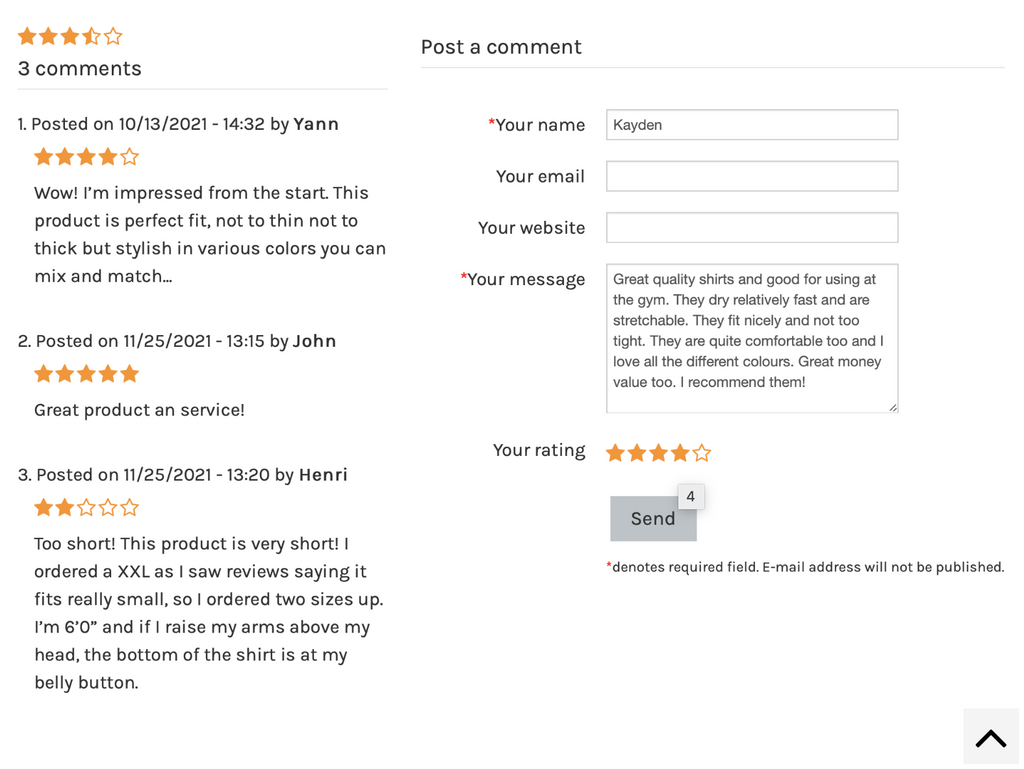The image size is (1024, 769).
Task: Click the tooltip showing the number 4
Action: point(690,496)
